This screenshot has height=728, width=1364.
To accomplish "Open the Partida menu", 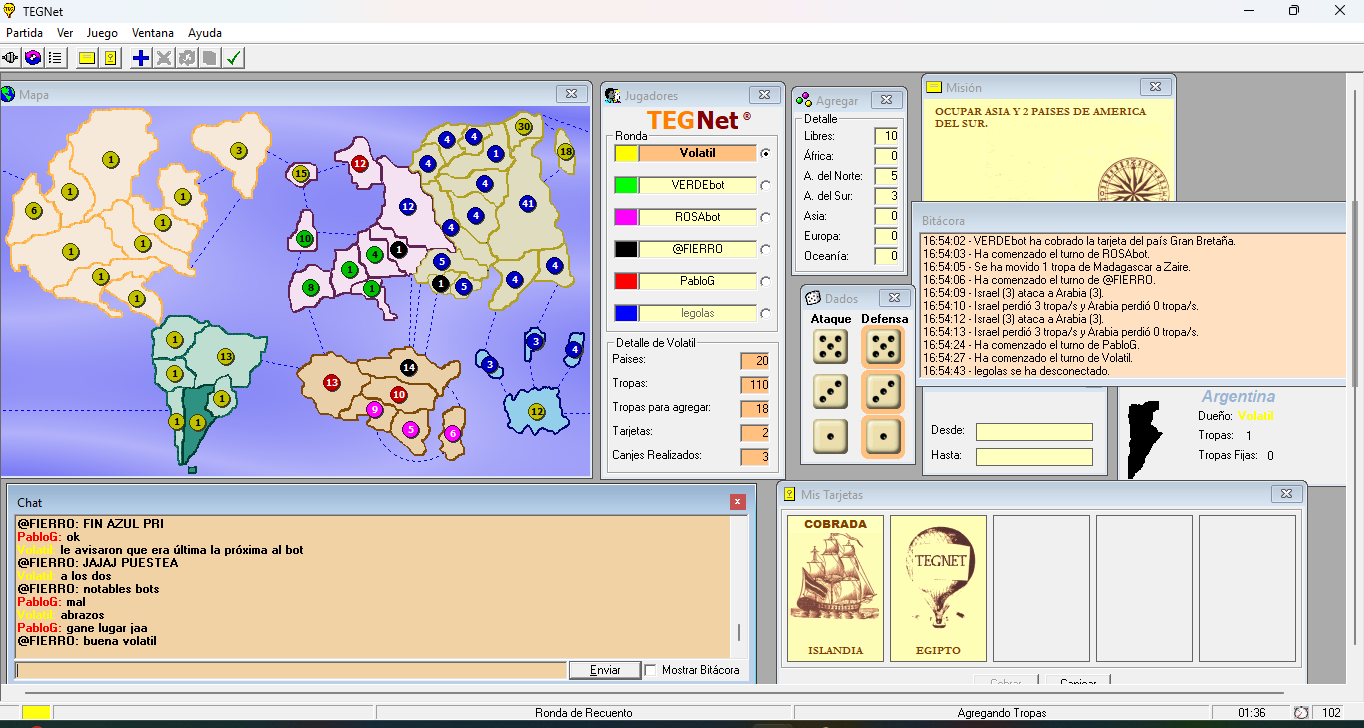I will [x=24, y=33].
